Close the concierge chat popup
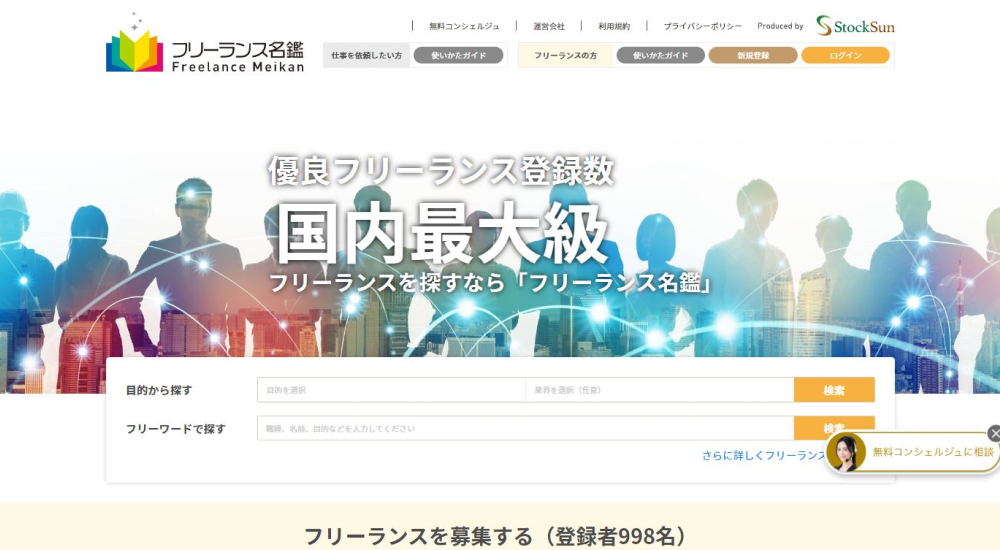This screenshot has height=550, width=1000. pos(994,434)
